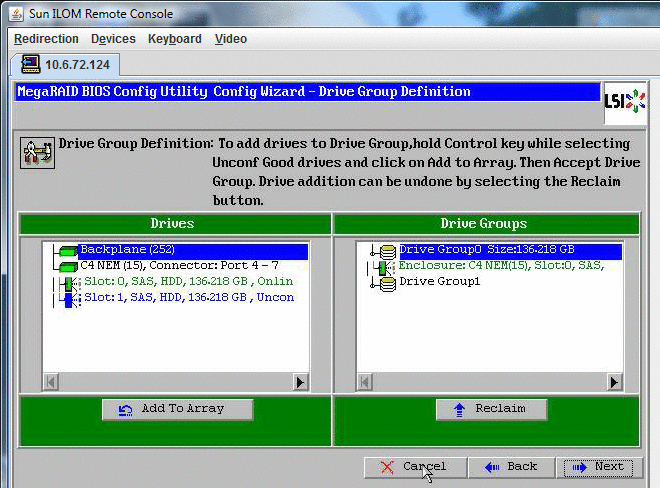Click the Slot 0 green drive icon
The width and height of the screenshot is (660, 488).
pyautogui.click(x=69, y=284)
